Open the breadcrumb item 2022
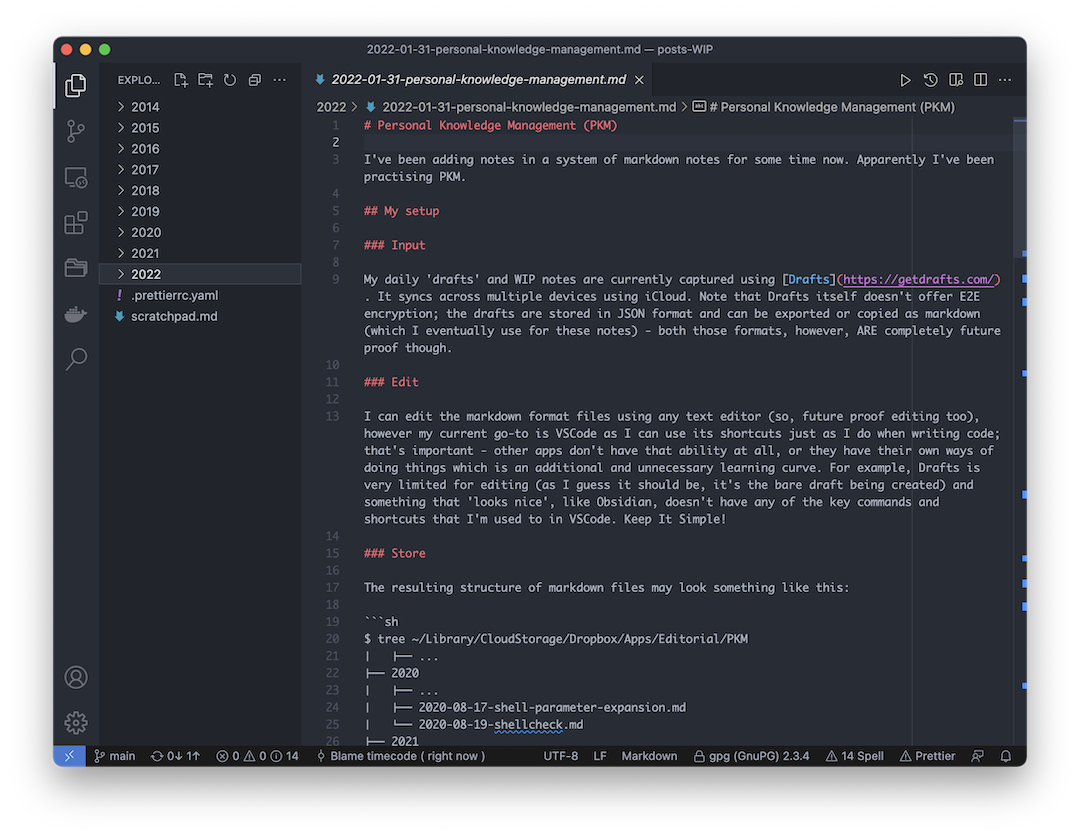This screenshot has height=837, width=1080. pyautogui.click(x=331, y=106)
